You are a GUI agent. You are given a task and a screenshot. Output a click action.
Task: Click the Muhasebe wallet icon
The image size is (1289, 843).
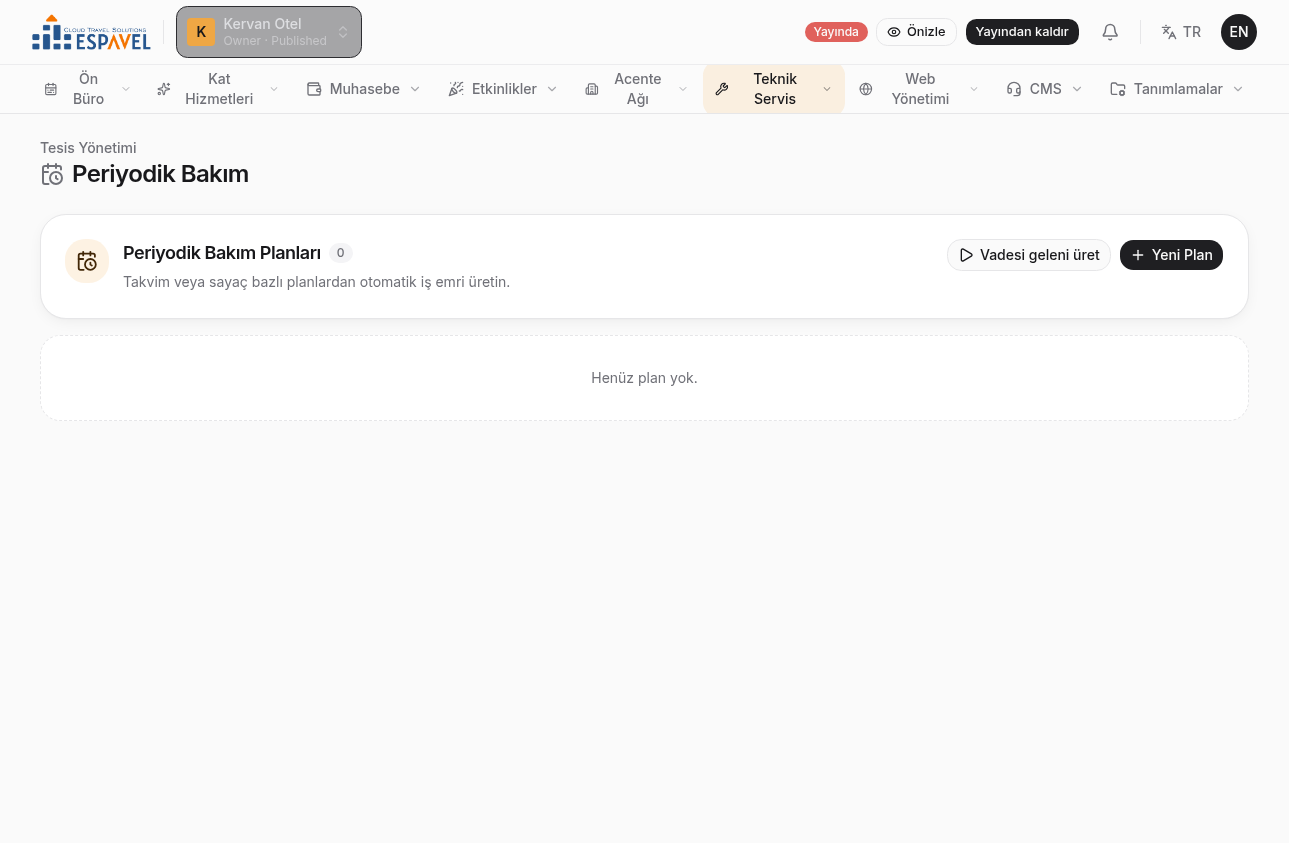click(x=314, y=89)
